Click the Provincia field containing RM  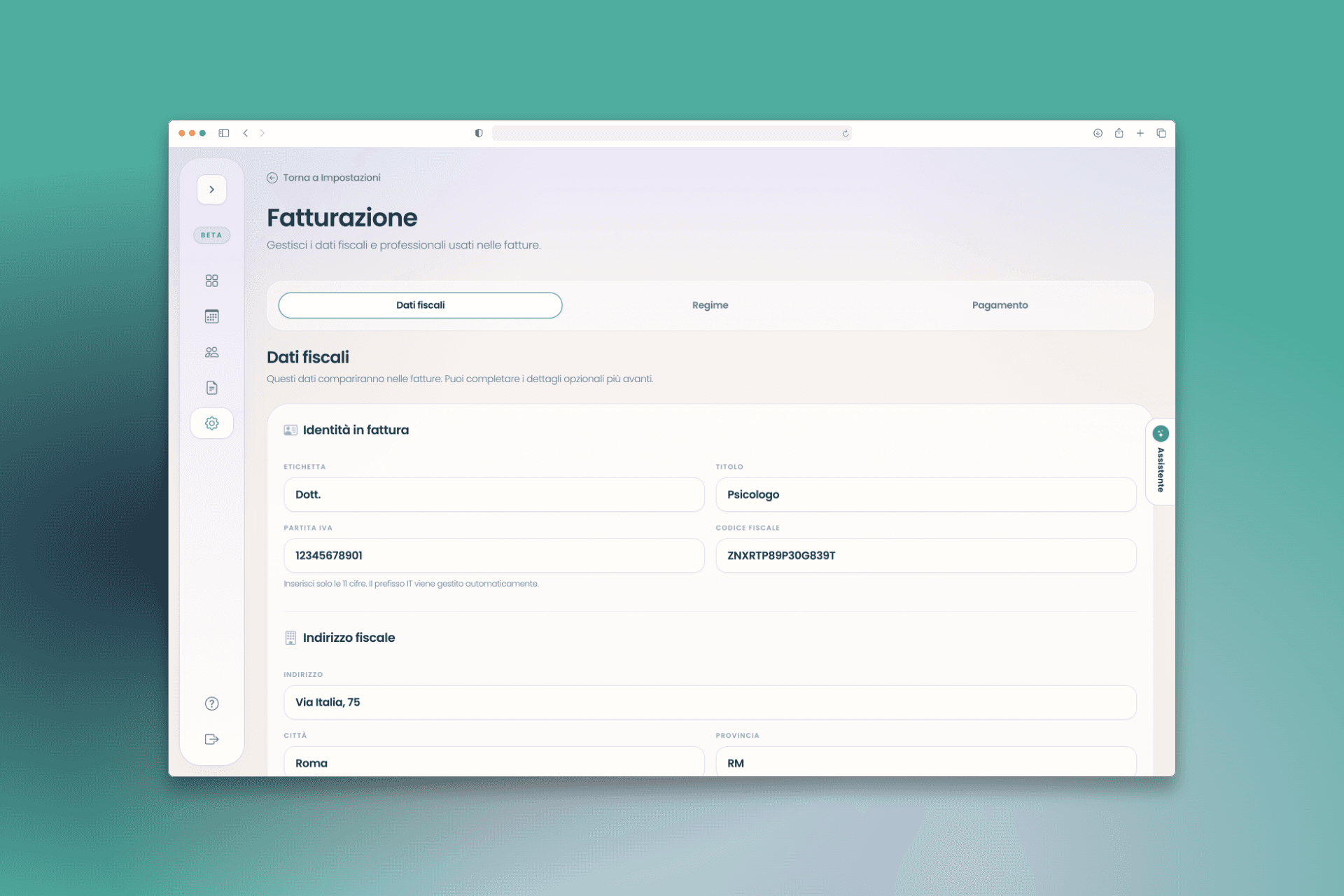(925, 762)
